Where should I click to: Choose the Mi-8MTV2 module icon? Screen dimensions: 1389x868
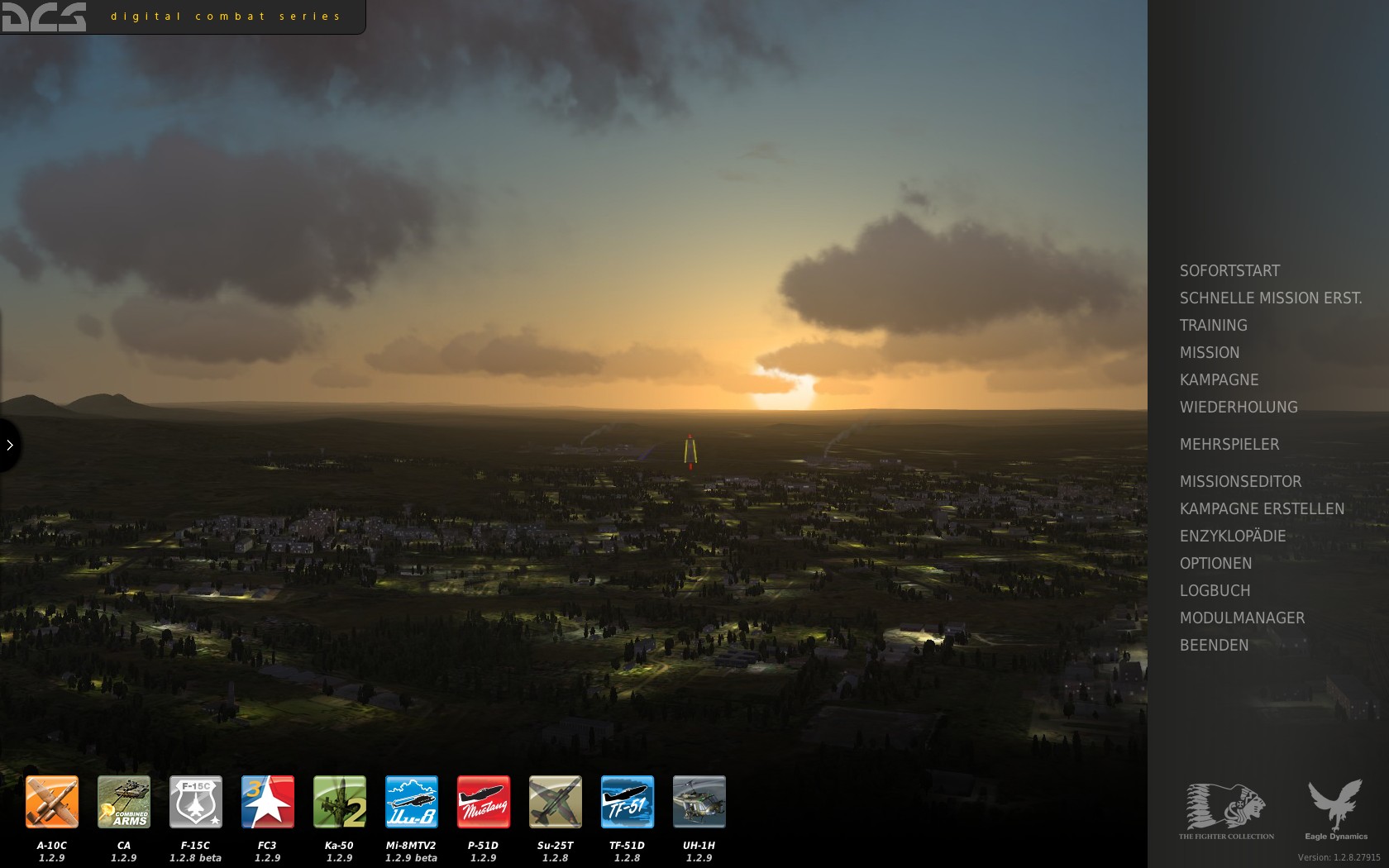tap(412, 802)
